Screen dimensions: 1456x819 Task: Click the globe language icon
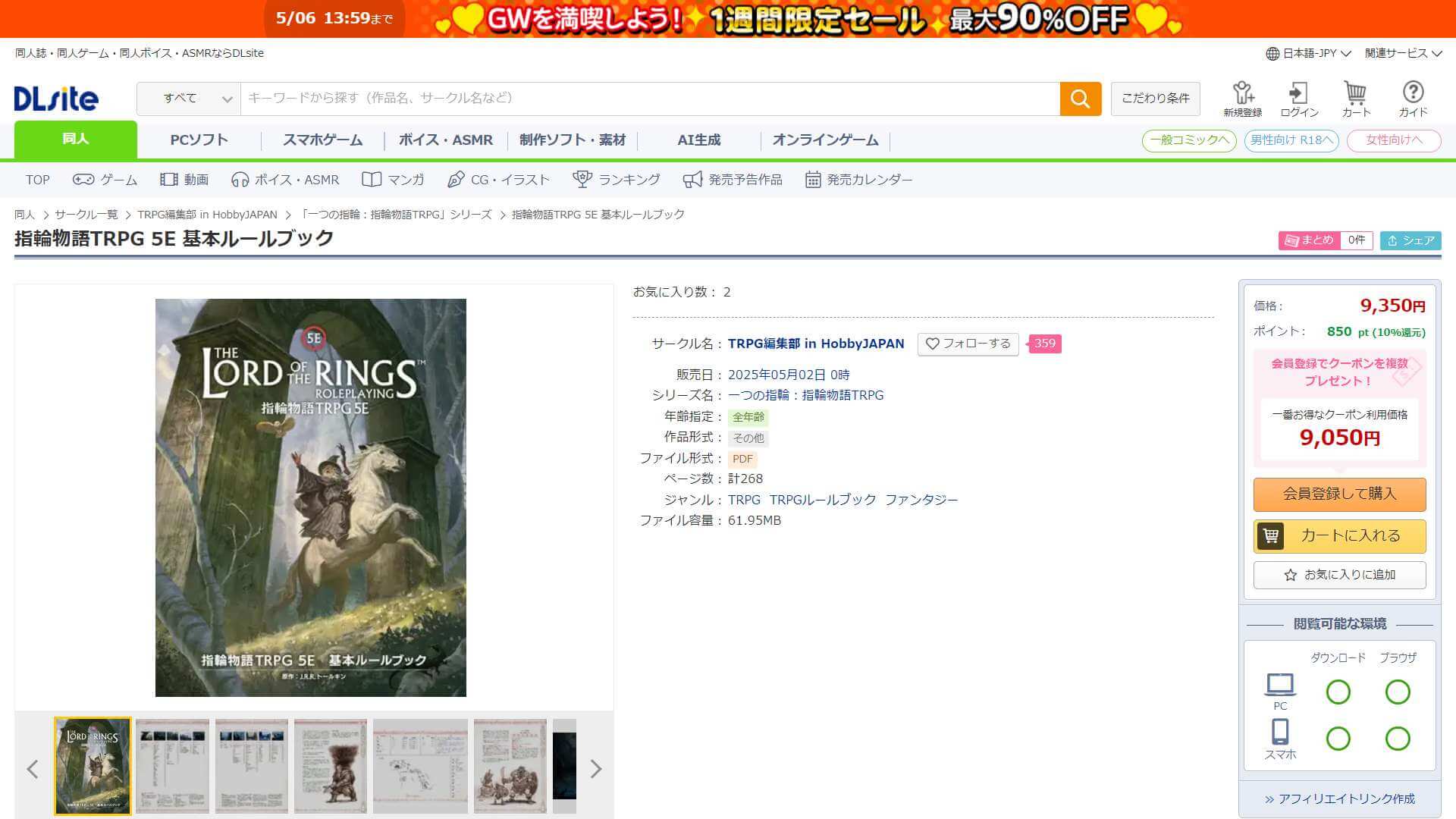1272,53
